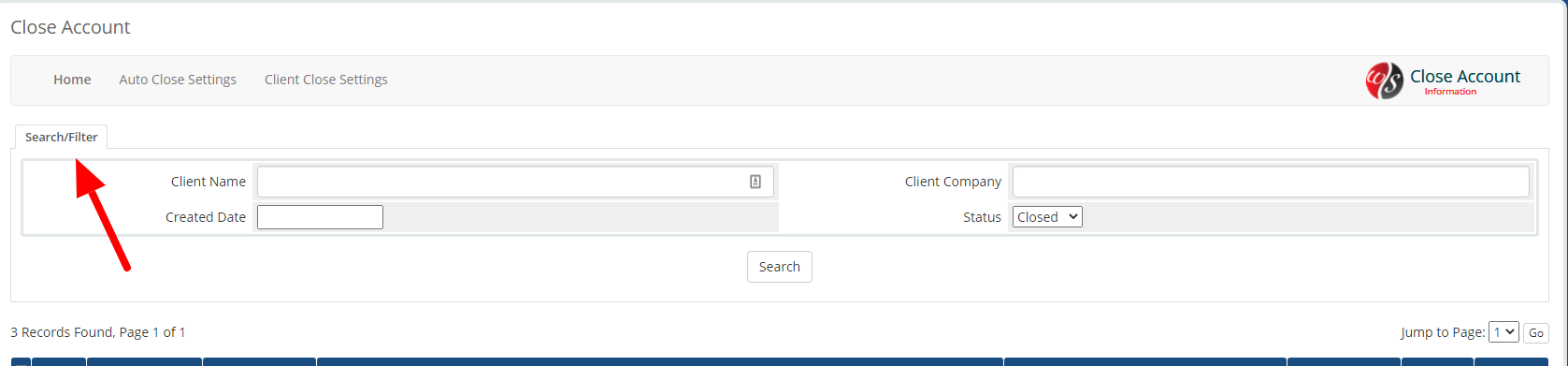The image size is (1568, 366).
Task: Open the Status dropdown showing Closed
Action: click(x=1047, y=217)
